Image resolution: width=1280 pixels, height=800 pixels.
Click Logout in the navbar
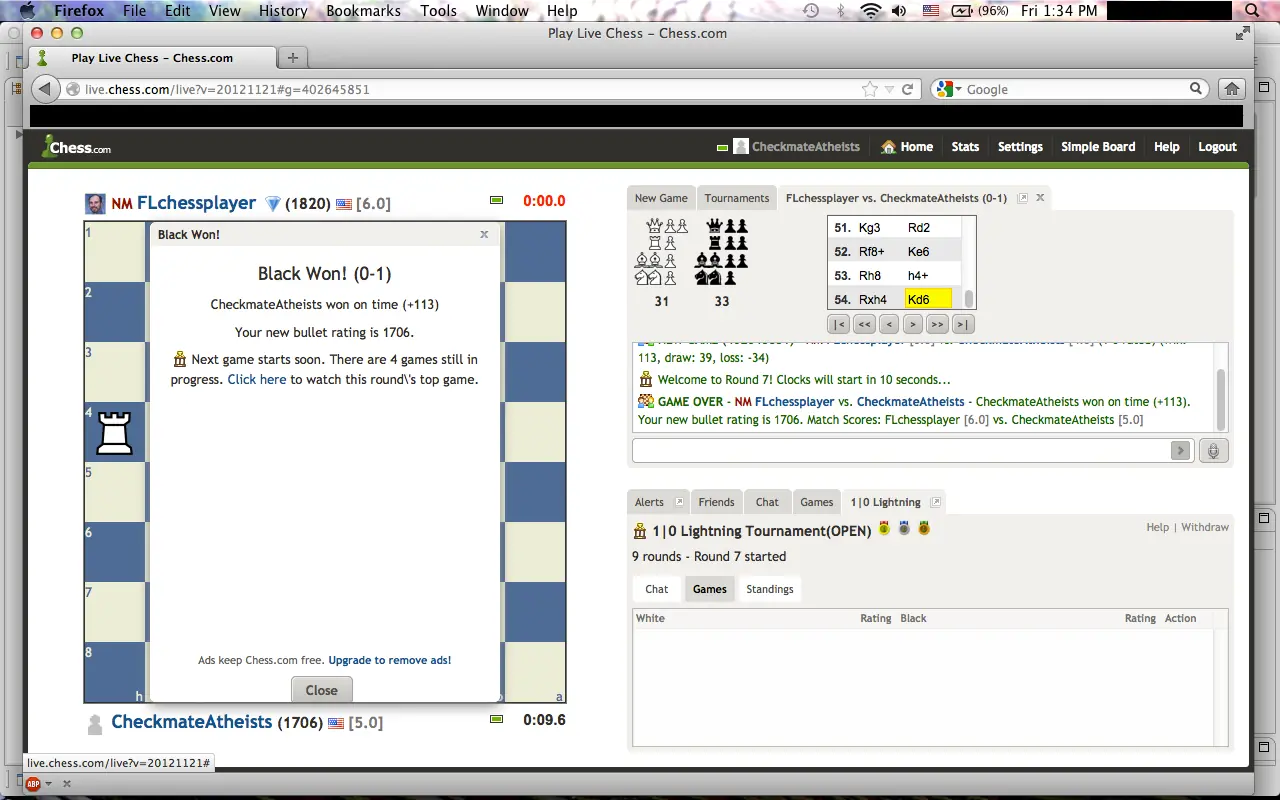point(1217,147)
